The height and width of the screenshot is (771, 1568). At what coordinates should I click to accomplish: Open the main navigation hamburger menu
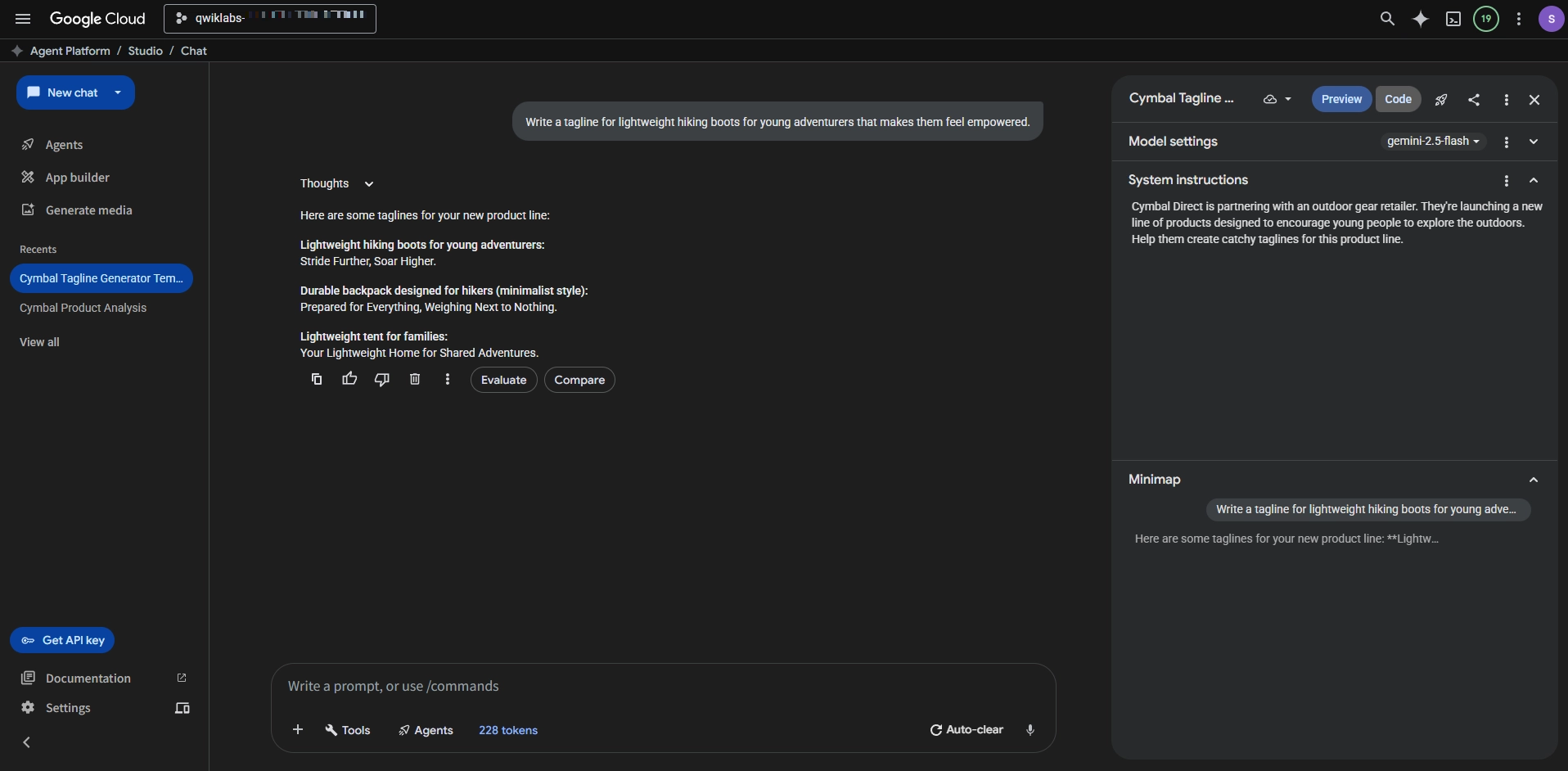tap(23, 19)
